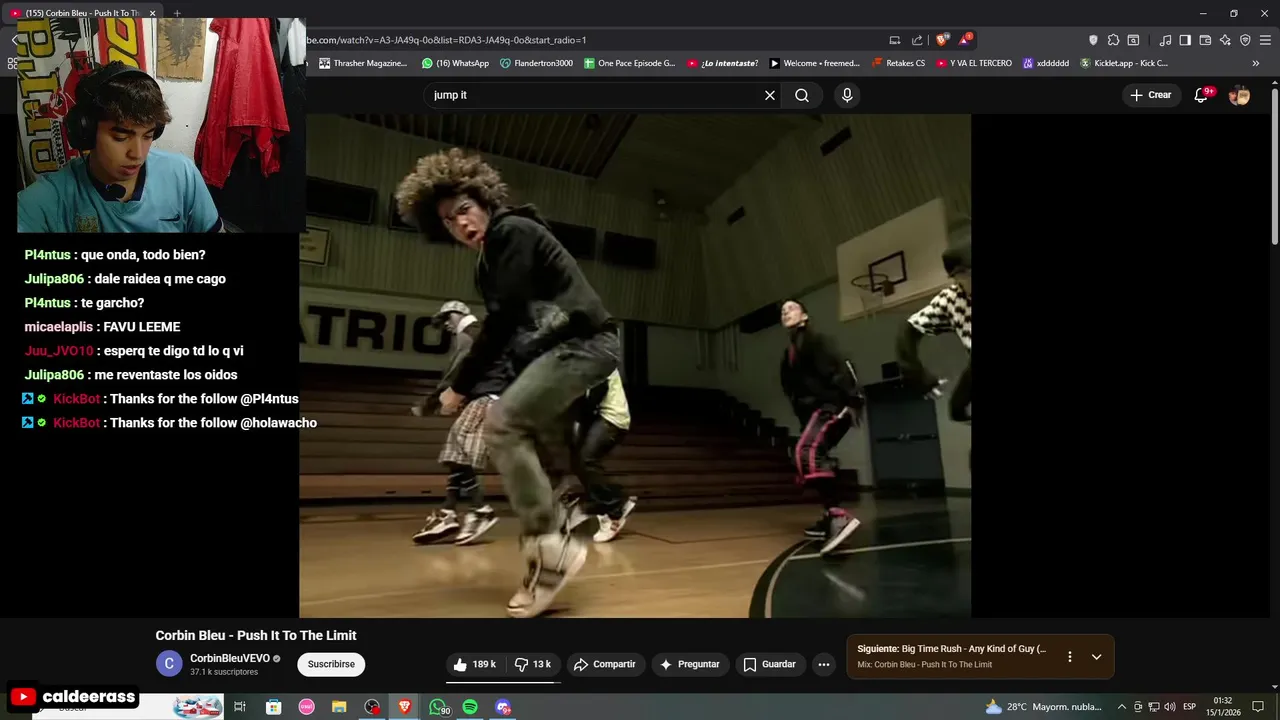Open the ¡Lo intentaste! bookmark
The image size is (1280, 720).
click(723, 63)
